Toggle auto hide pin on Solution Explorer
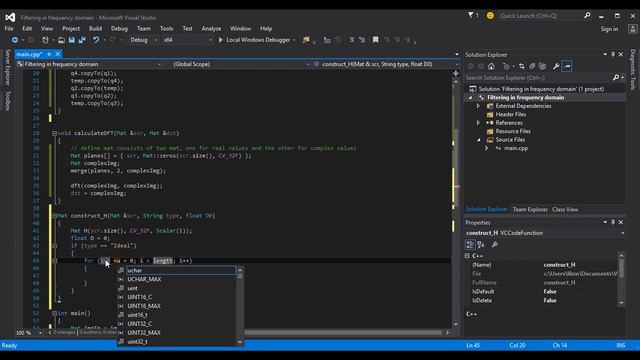Screen dimensions: 640x360 tap(613, 54)
